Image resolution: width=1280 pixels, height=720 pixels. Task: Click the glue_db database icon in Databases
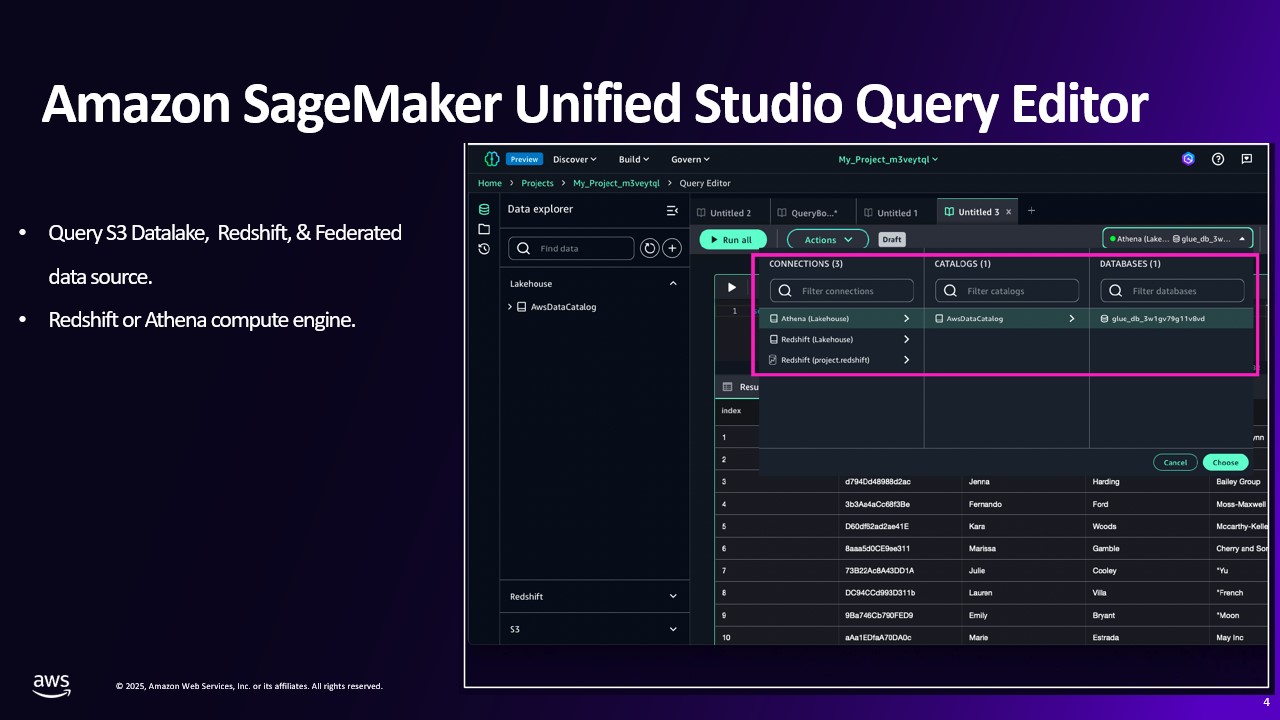click(x=1104, y=319)
